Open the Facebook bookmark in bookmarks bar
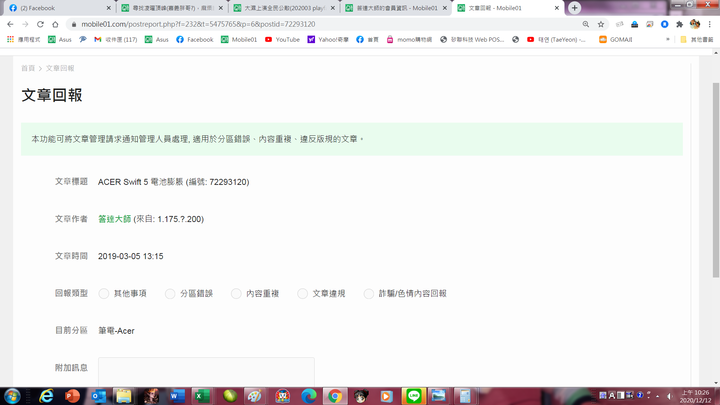Viewport: 720px width, 405px height. point(195,39)
